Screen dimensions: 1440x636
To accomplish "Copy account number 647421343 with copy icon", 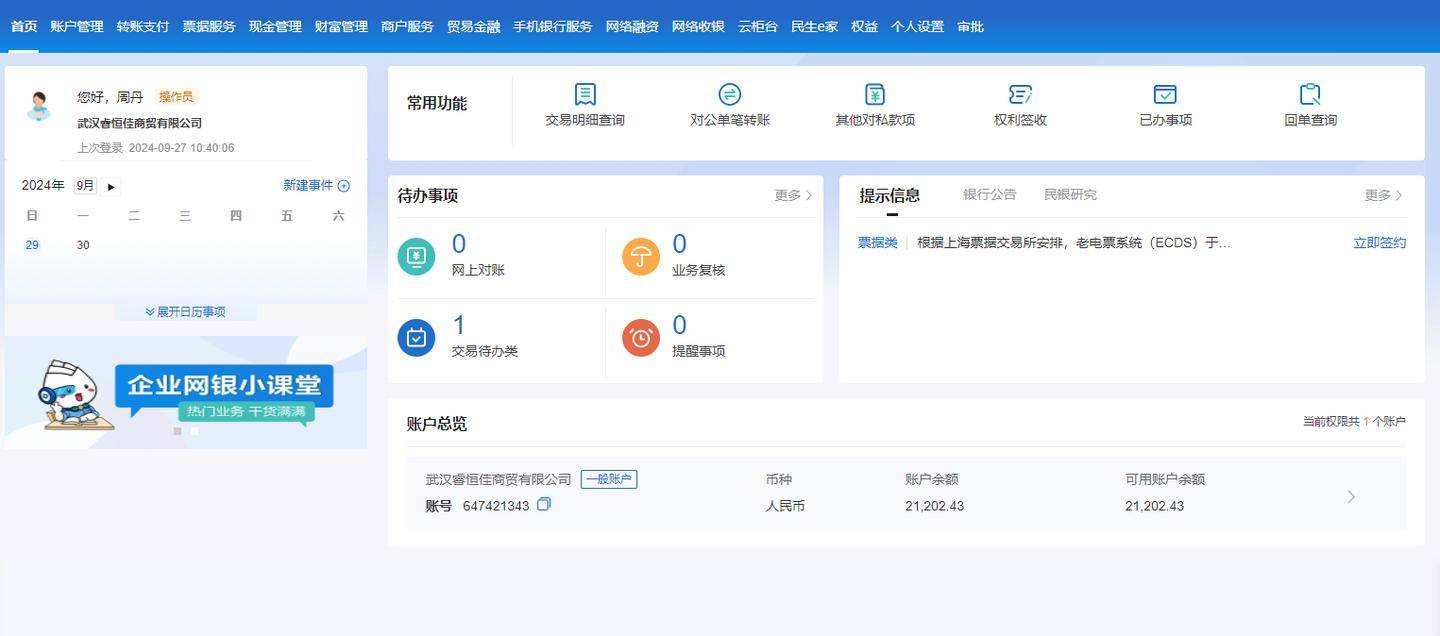I will coord(544,505).
